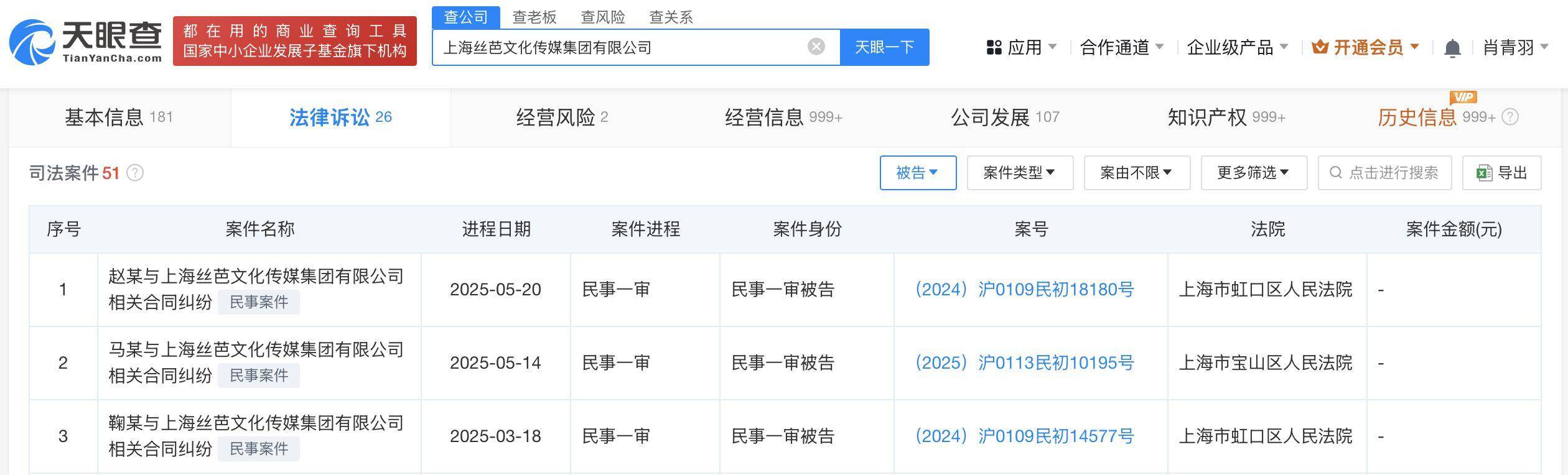Screen dimensions: 1568x475
Task: Open the user menu 肖青羽
Action: coord(1516,47)
